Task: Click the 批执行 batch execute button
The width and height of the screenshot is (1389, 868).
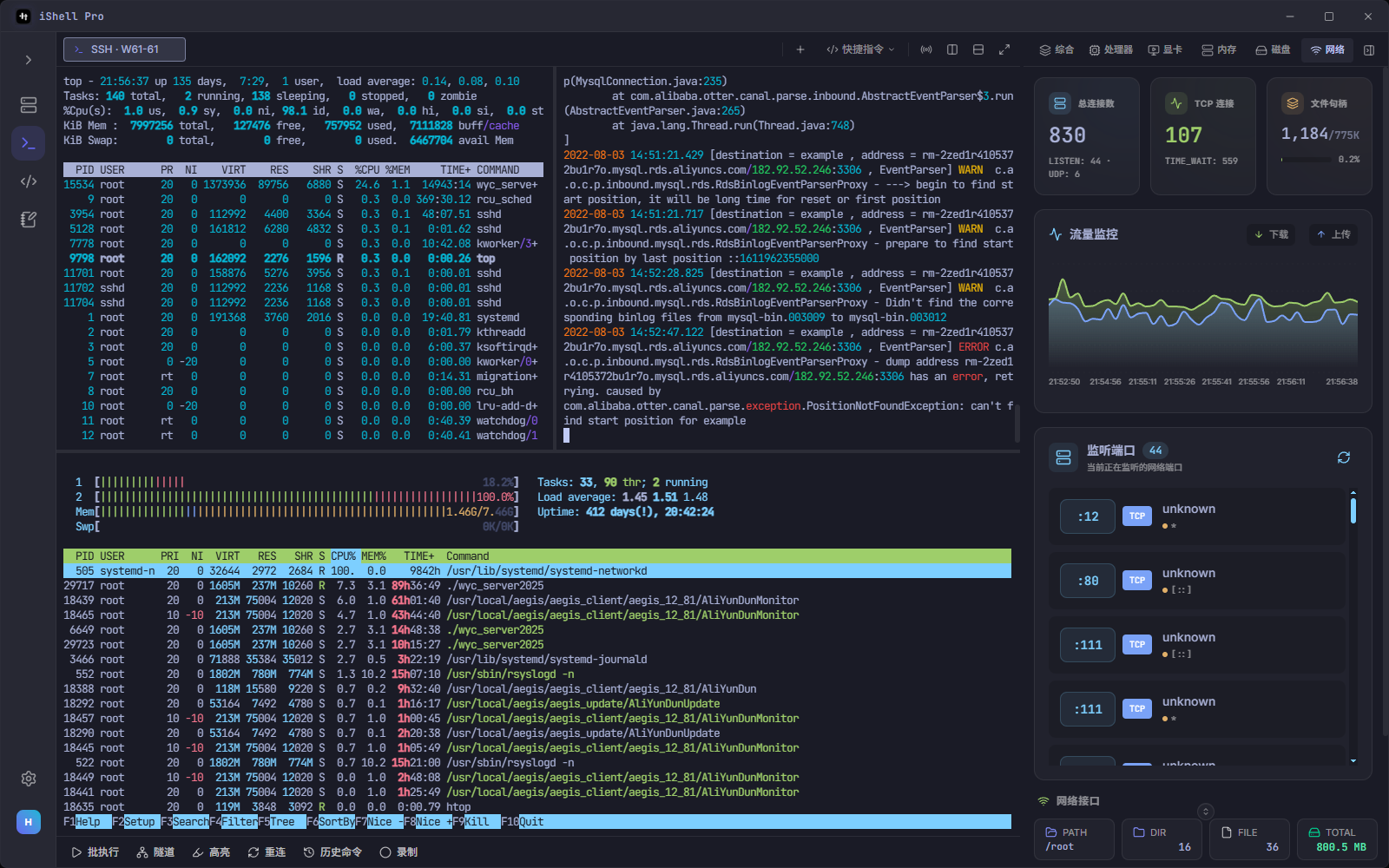Action: pos(95,852)
